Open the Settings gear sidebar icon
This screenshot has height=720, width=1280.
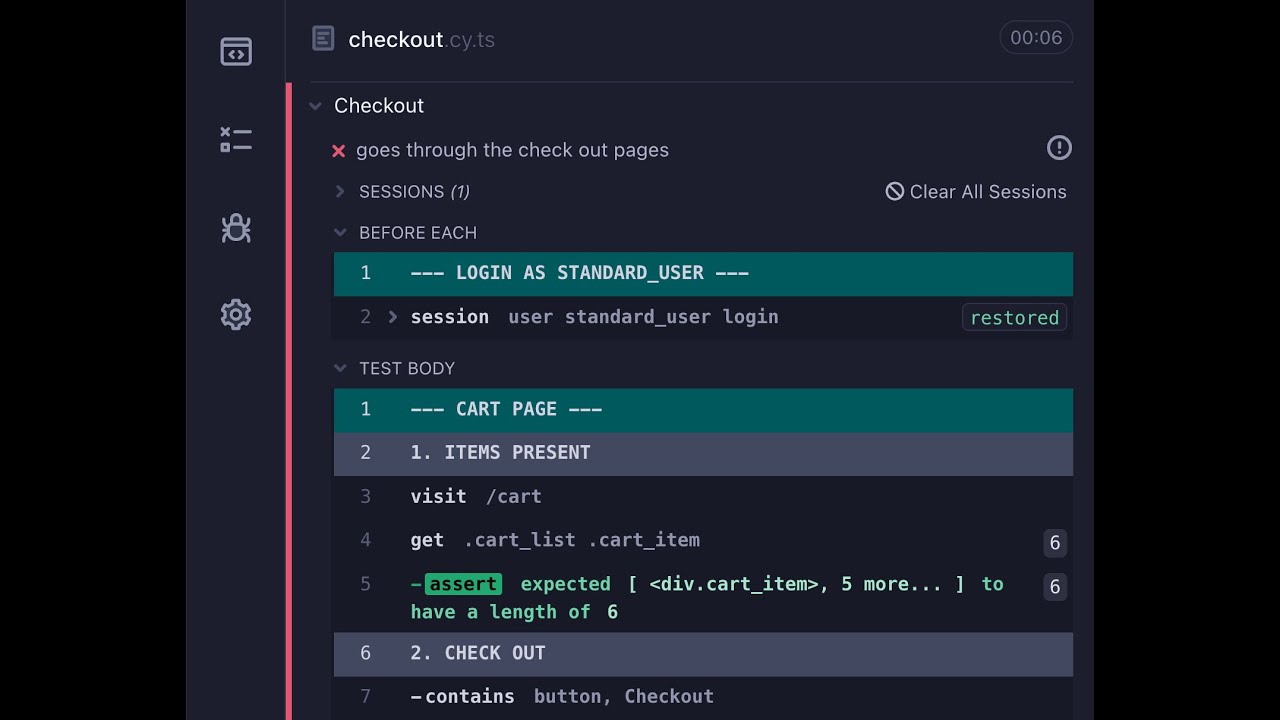coord(236,315)
